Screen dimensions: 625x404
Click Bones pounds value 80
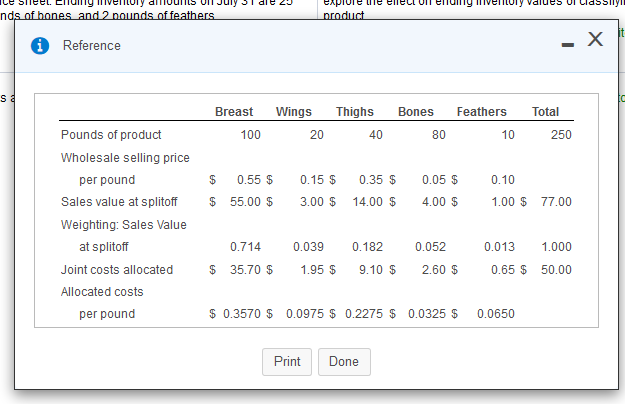pos(438,135)
